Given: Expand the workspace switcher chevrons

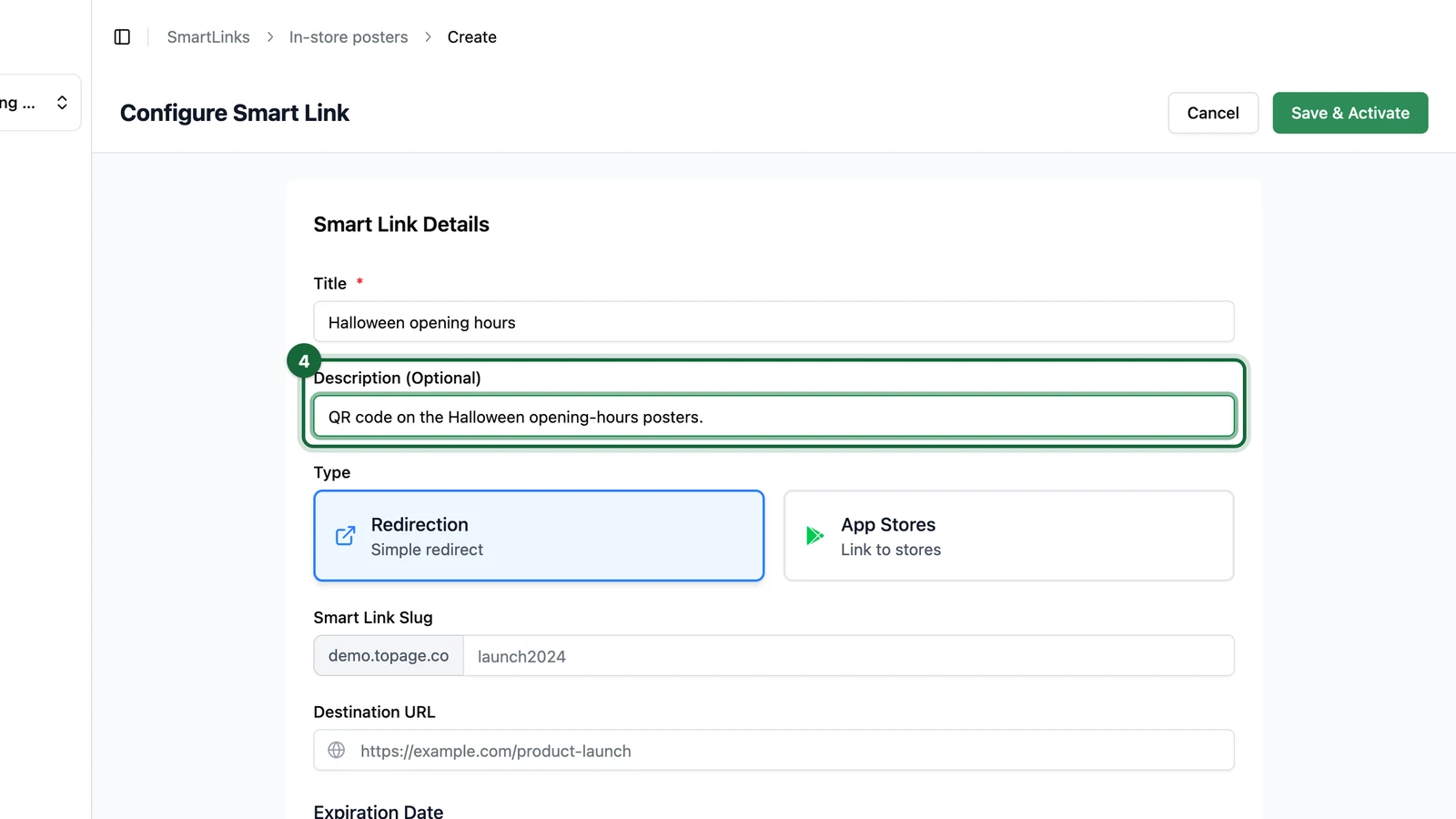Looking at the screenshot, I should click(62, 103).
